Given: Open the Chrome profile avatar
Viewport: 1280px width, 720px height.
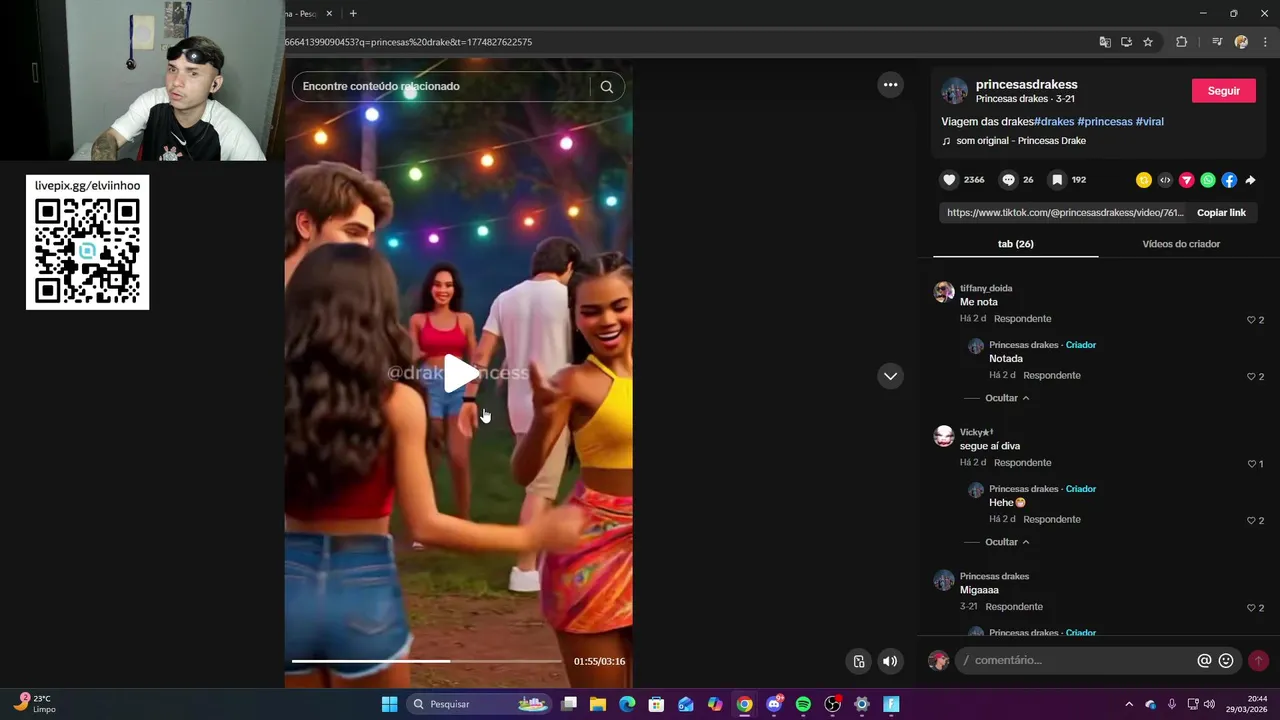Looking at the screenshot, I should [x=1241, y=42].
